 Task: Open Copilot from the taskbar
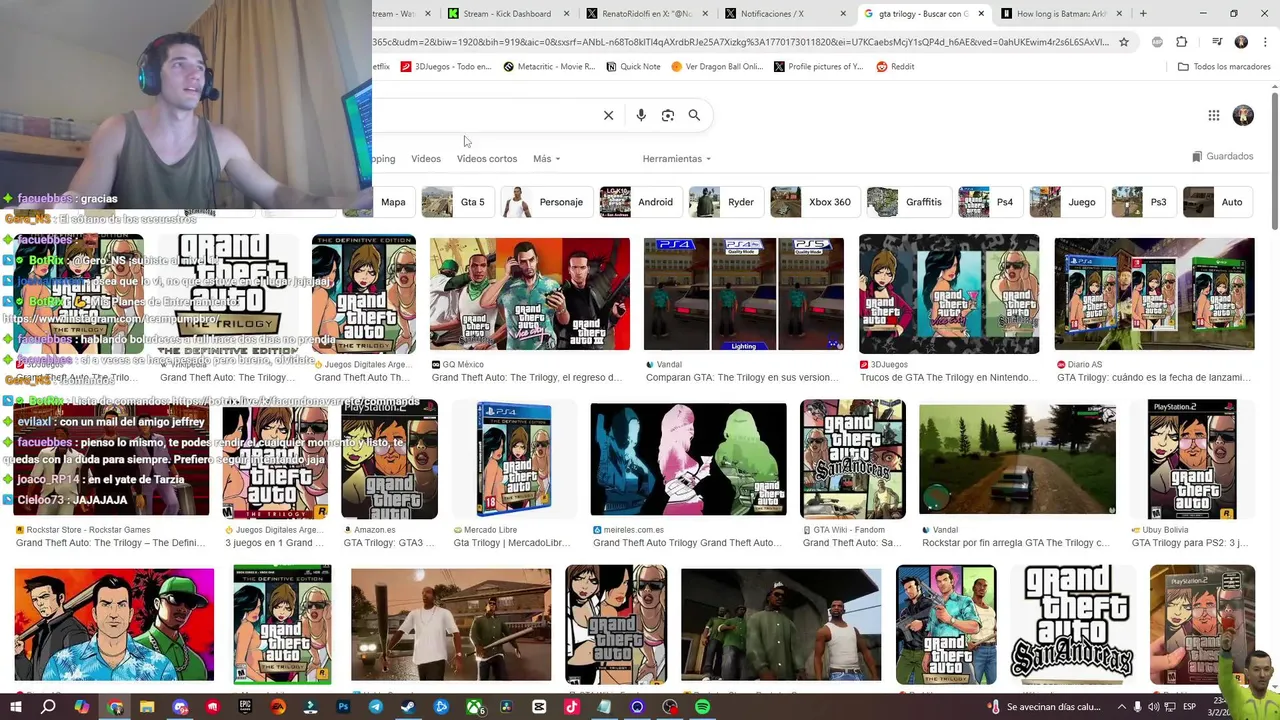coord(82,707)
